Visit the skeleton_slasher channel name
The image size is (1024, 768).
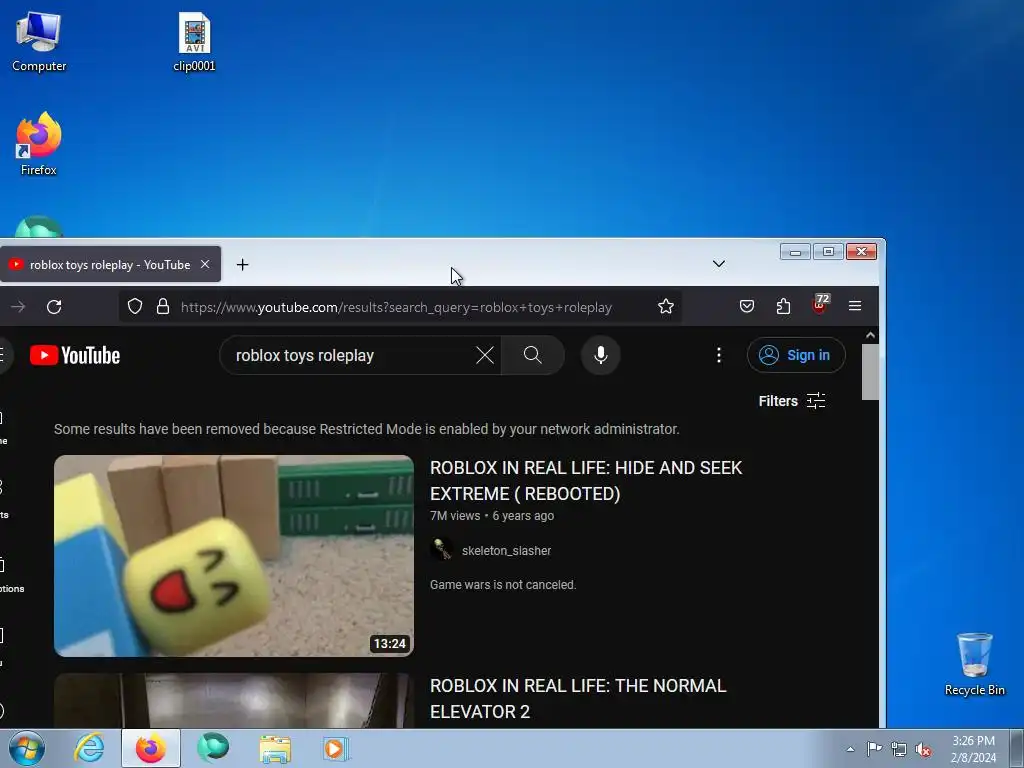click(506, 551)
